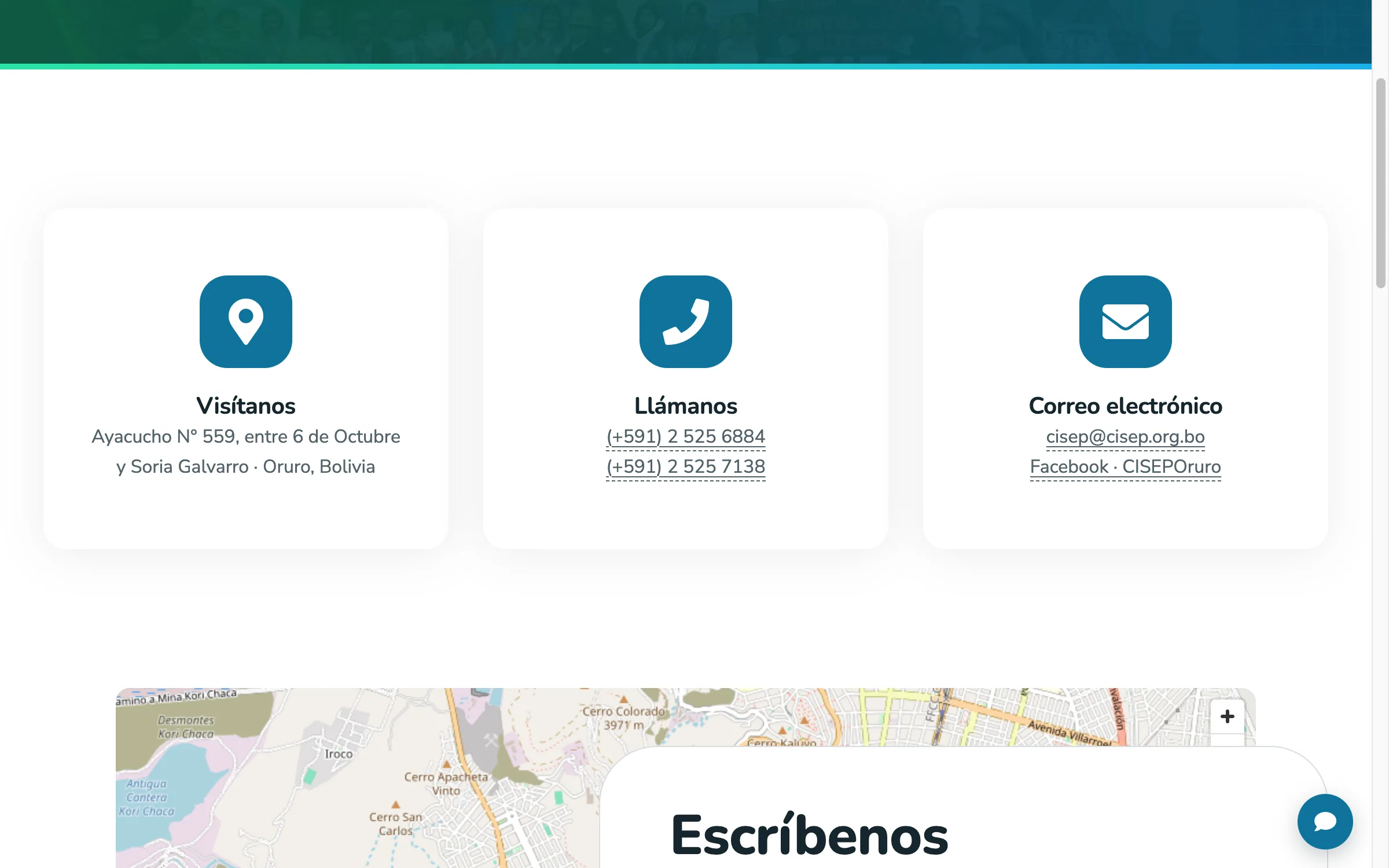This screenshot has width=1389, height=868.
Task: Click the envelope icon above Correo electrónico
Action: pos(1126,322)
